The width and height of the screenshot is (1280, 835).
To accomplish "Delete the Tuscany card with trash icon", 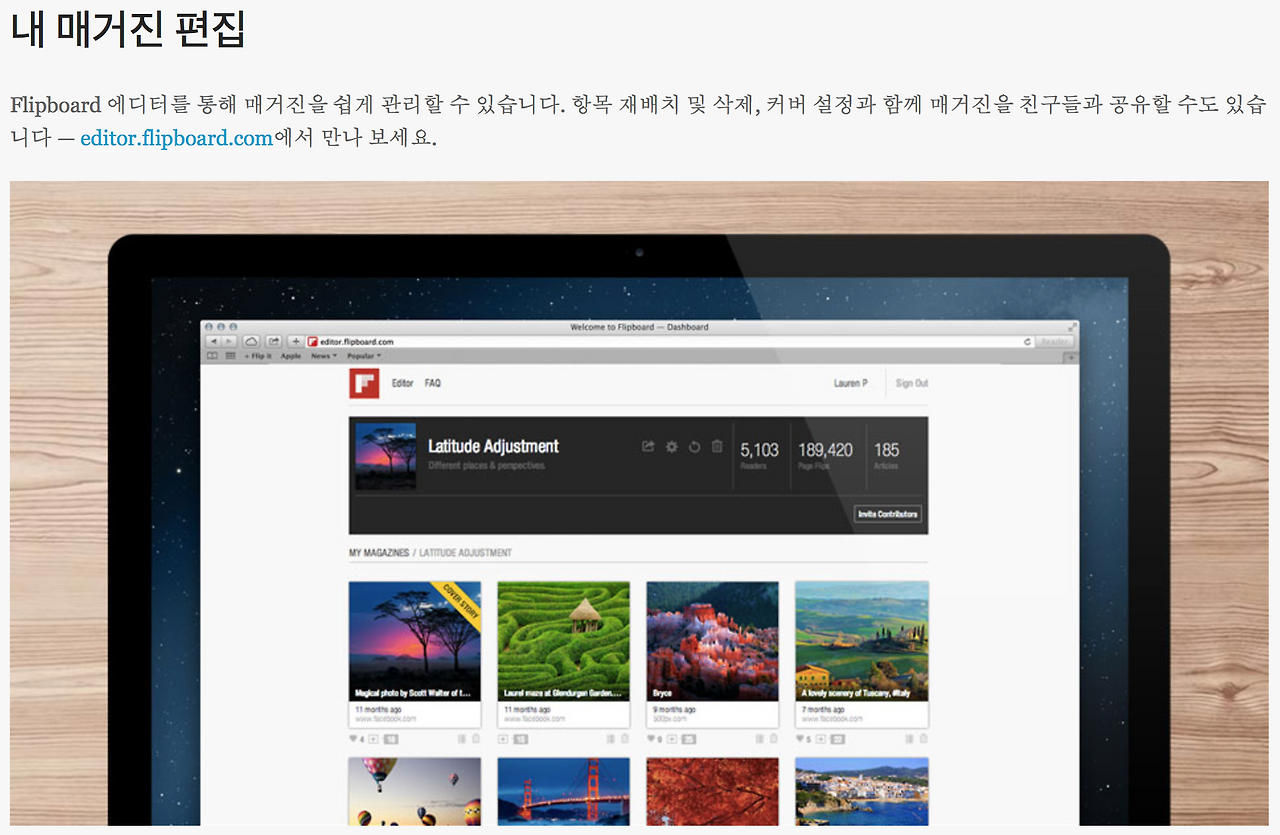I will coord(924,739).
